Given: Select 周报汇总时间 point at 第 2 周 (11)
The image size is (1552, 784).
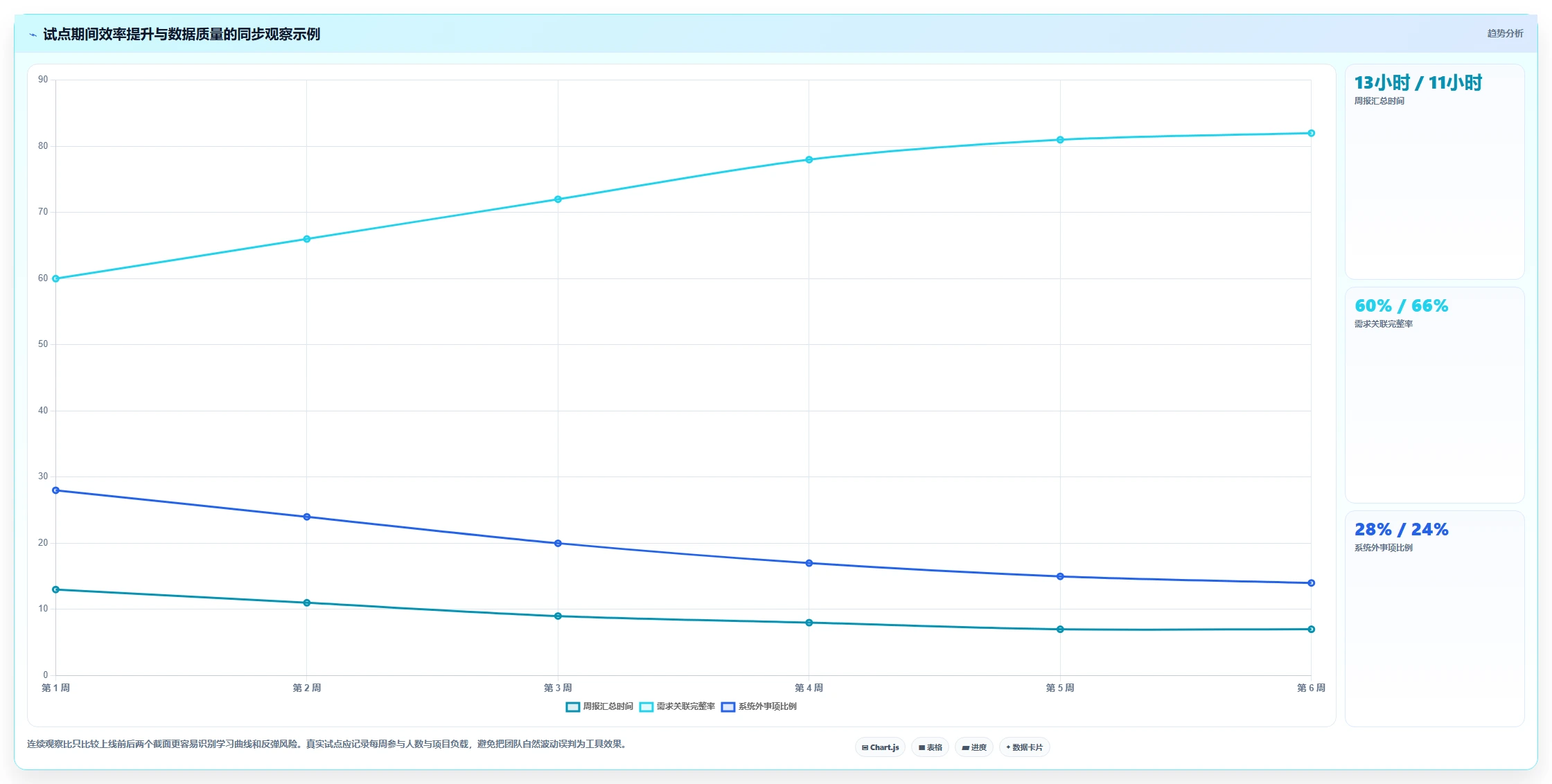Looking at the screenshot, I should (x=307, y=603).
